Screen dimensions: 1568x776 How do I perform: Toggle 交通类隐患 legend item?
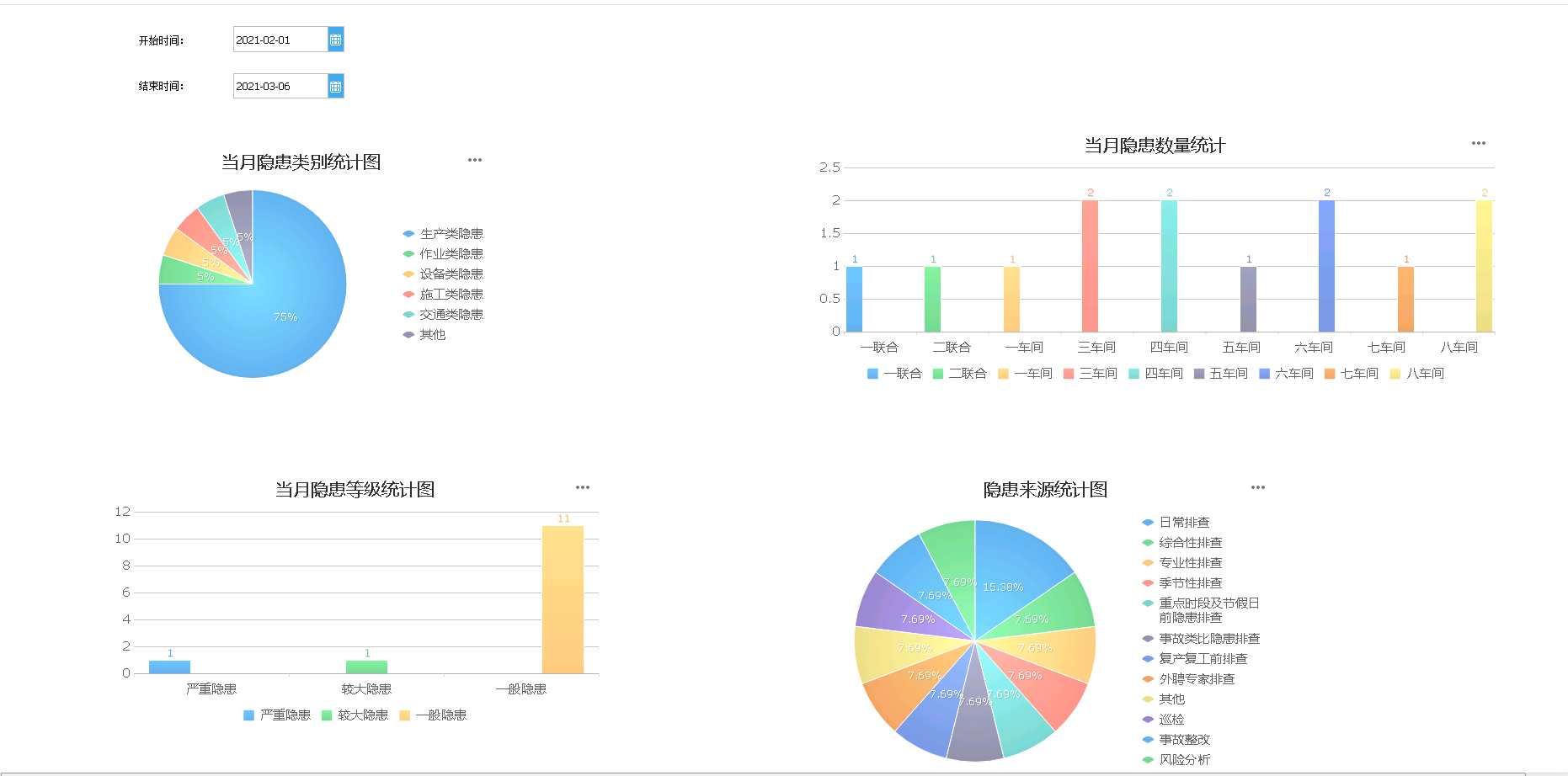(443, 315)
